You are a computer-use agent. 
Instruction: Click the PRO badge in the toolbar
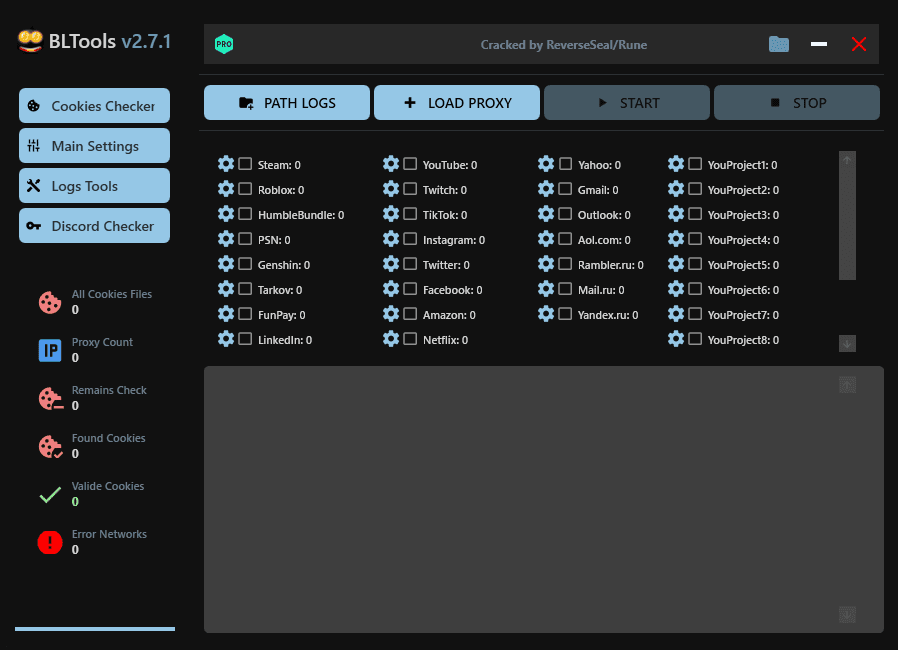224,44
